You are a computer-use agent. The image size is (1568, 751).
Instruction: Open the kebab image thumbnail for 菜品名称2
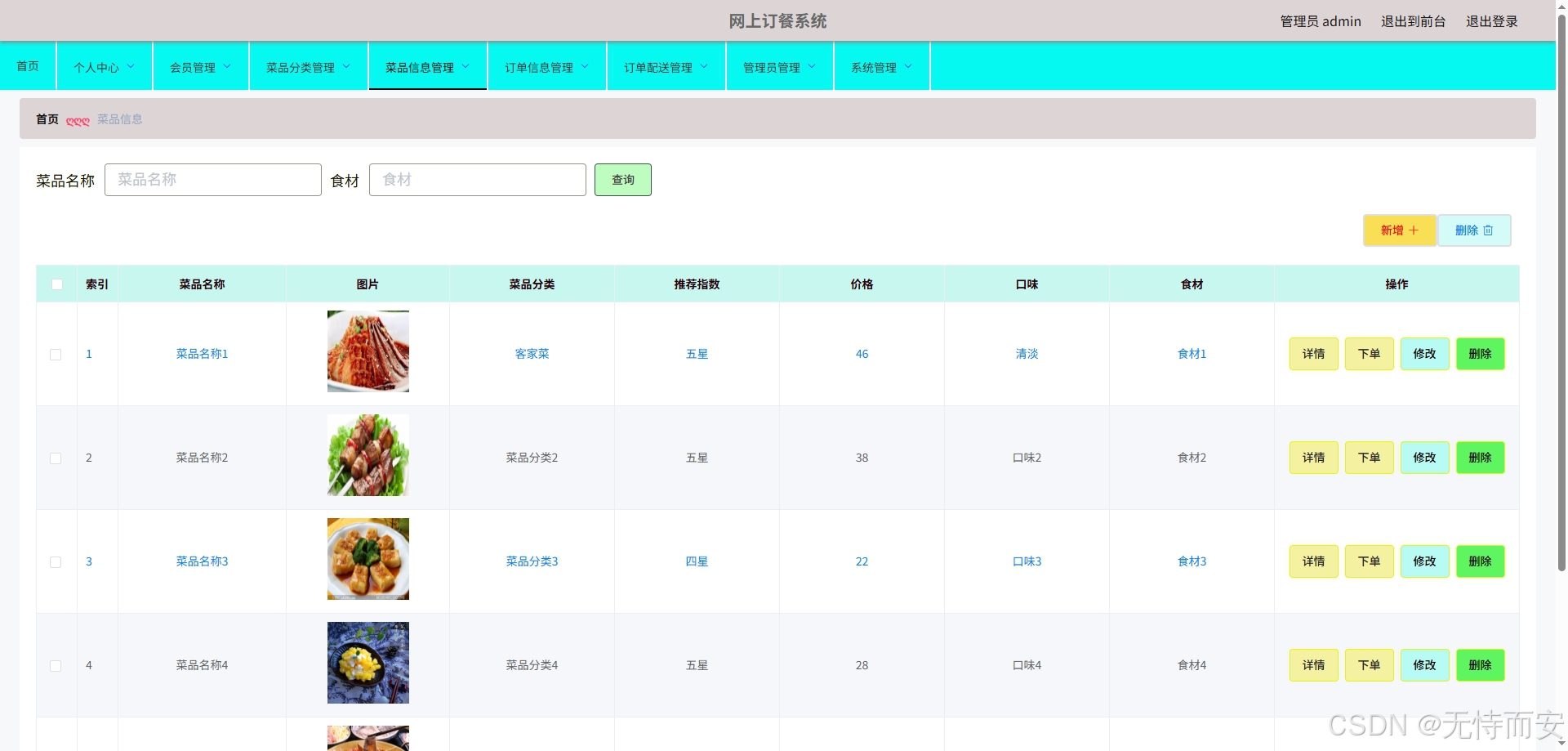click(368, 455)
